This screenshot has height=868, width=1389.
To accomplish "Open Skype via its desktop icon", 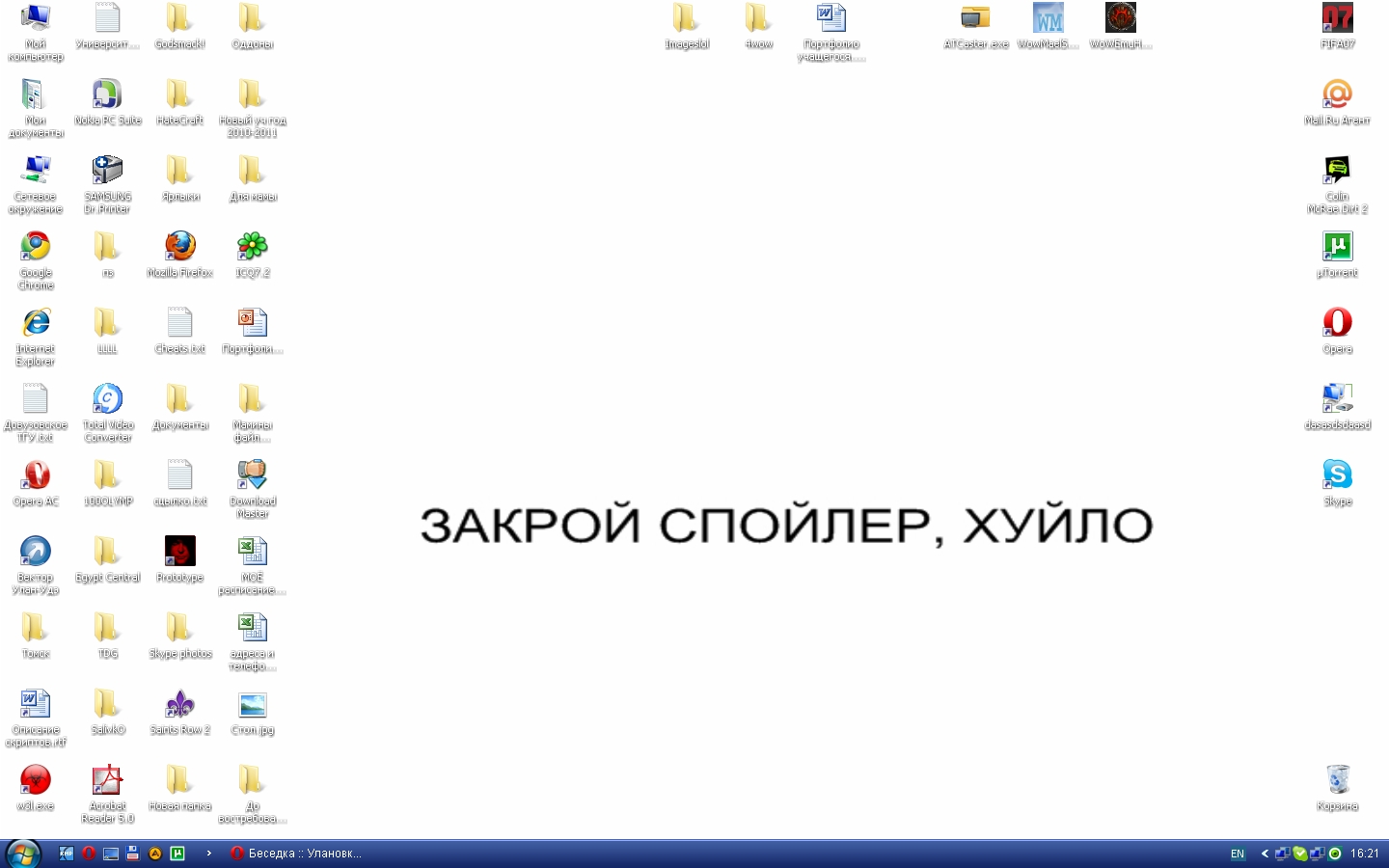I will coord(1337,475).
